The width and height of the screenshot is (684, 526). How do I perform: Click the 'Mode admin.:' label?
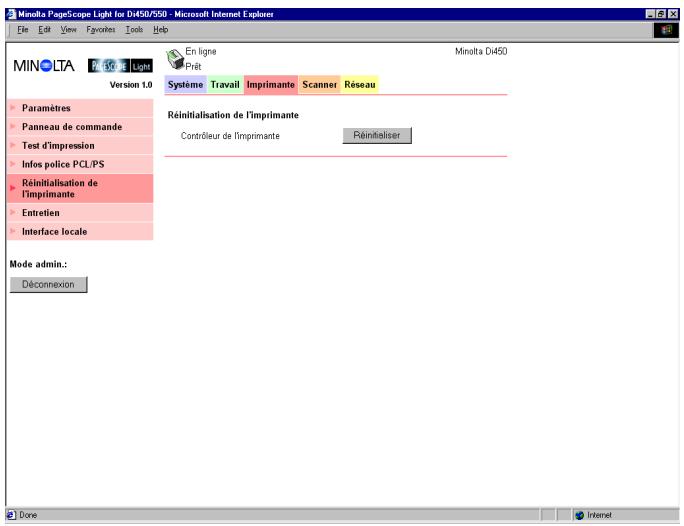point(38,264)
